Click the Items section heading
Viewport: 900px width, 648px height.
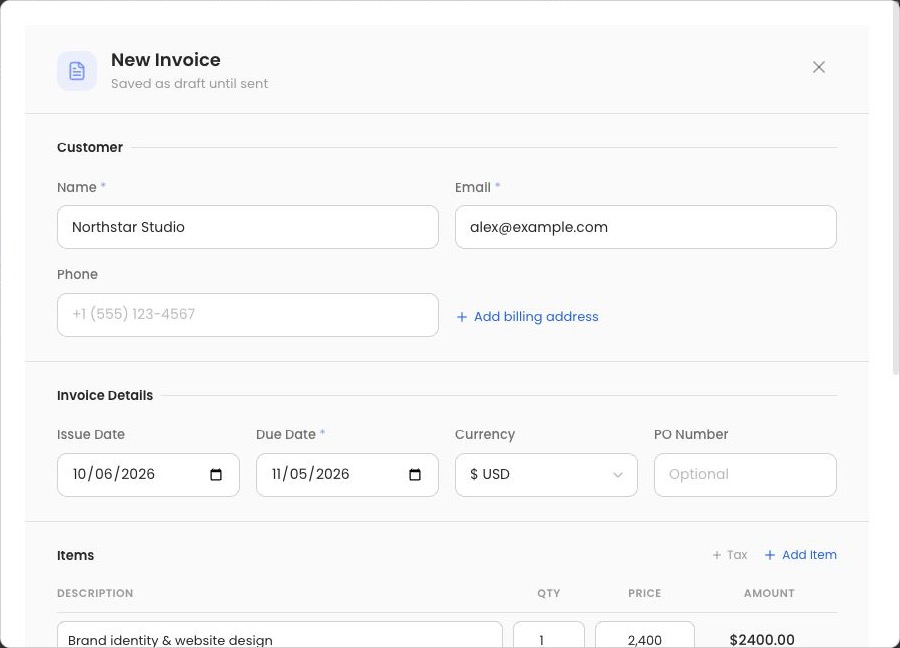pos(75,555)
